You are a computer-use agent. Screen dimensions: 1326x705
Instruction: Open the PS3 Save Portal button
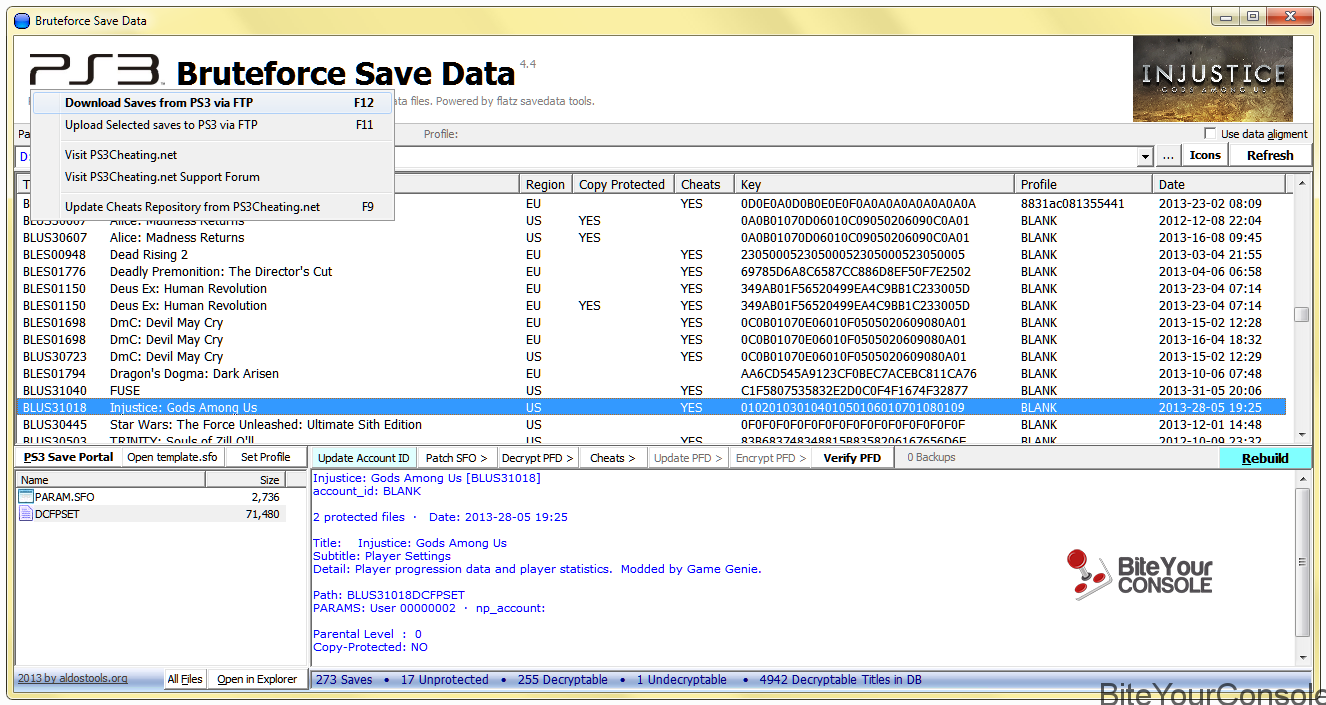(x=69, y=458)
